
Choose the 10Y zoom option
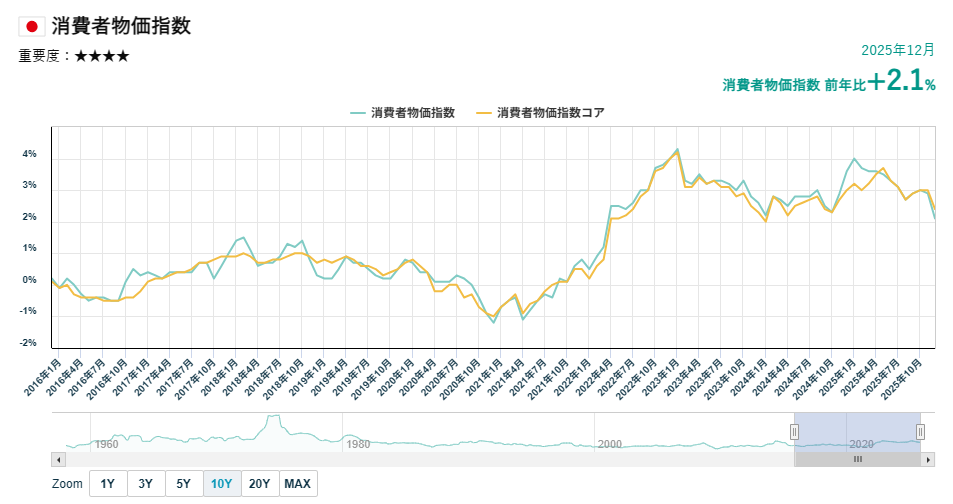coord(222,484)
